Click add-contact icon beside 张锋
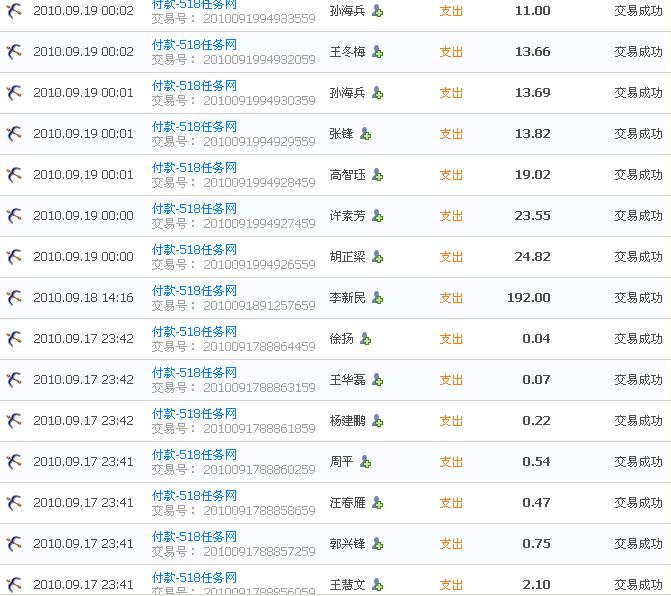671x596 pixels. pos(365,134)
